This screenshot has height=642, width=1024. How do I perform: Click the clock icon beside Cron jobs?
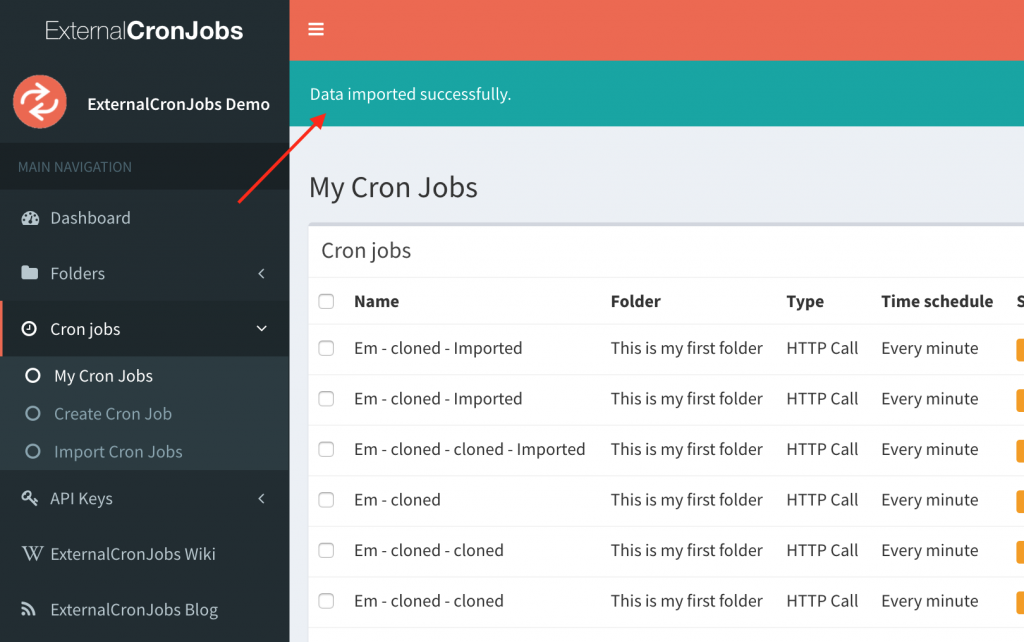pyautogui.click(x=29, y=329)
